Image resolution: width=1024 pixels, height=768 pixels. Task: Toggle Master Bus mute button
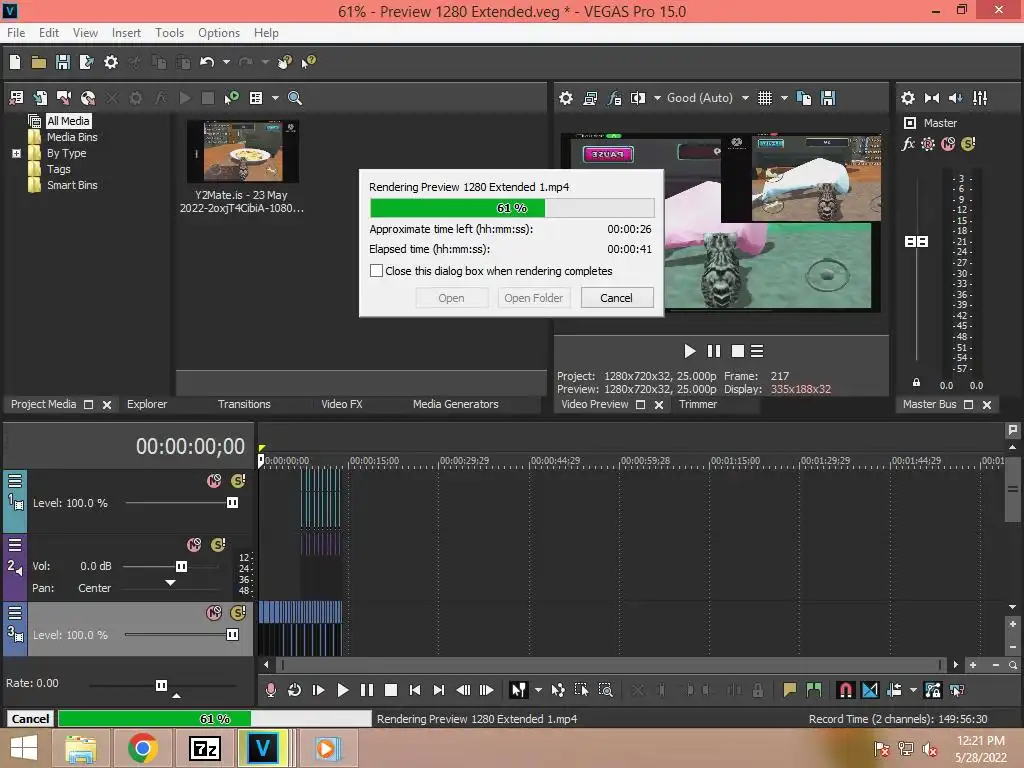(x=948, y=144)
